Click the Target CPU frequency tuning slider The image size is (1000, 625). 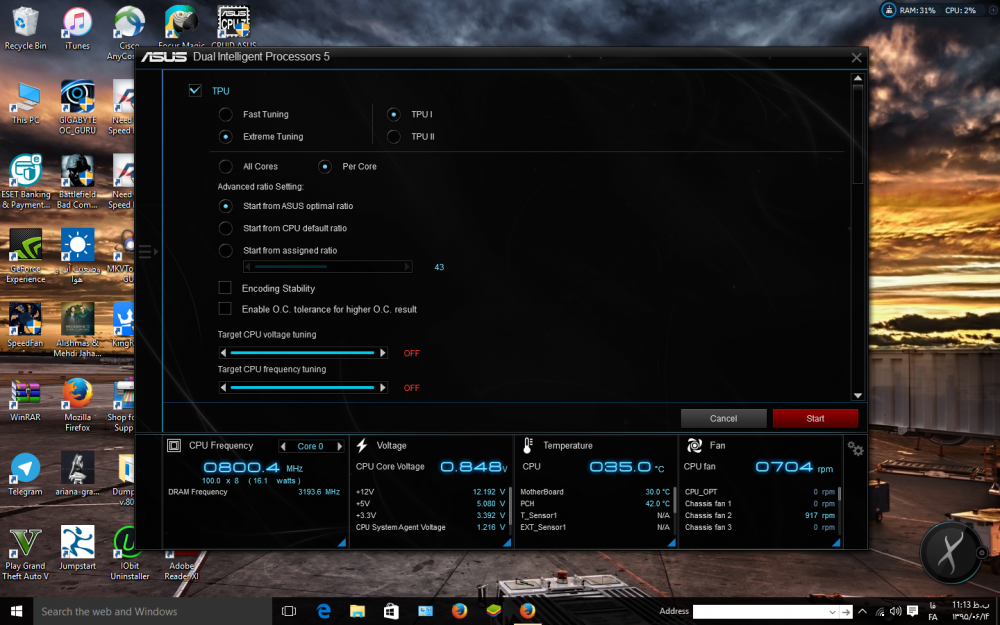(302, 387)
